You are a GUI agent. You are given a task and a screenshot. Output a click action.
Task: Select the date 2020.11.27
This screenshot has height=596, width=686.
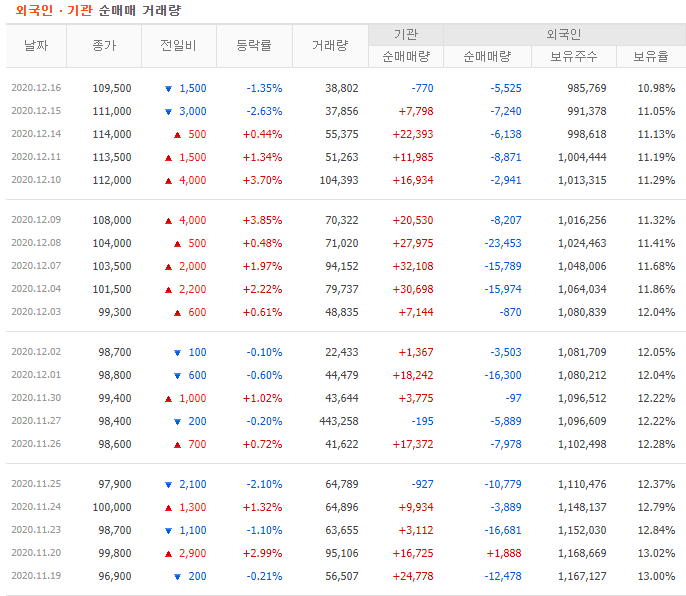36,421
